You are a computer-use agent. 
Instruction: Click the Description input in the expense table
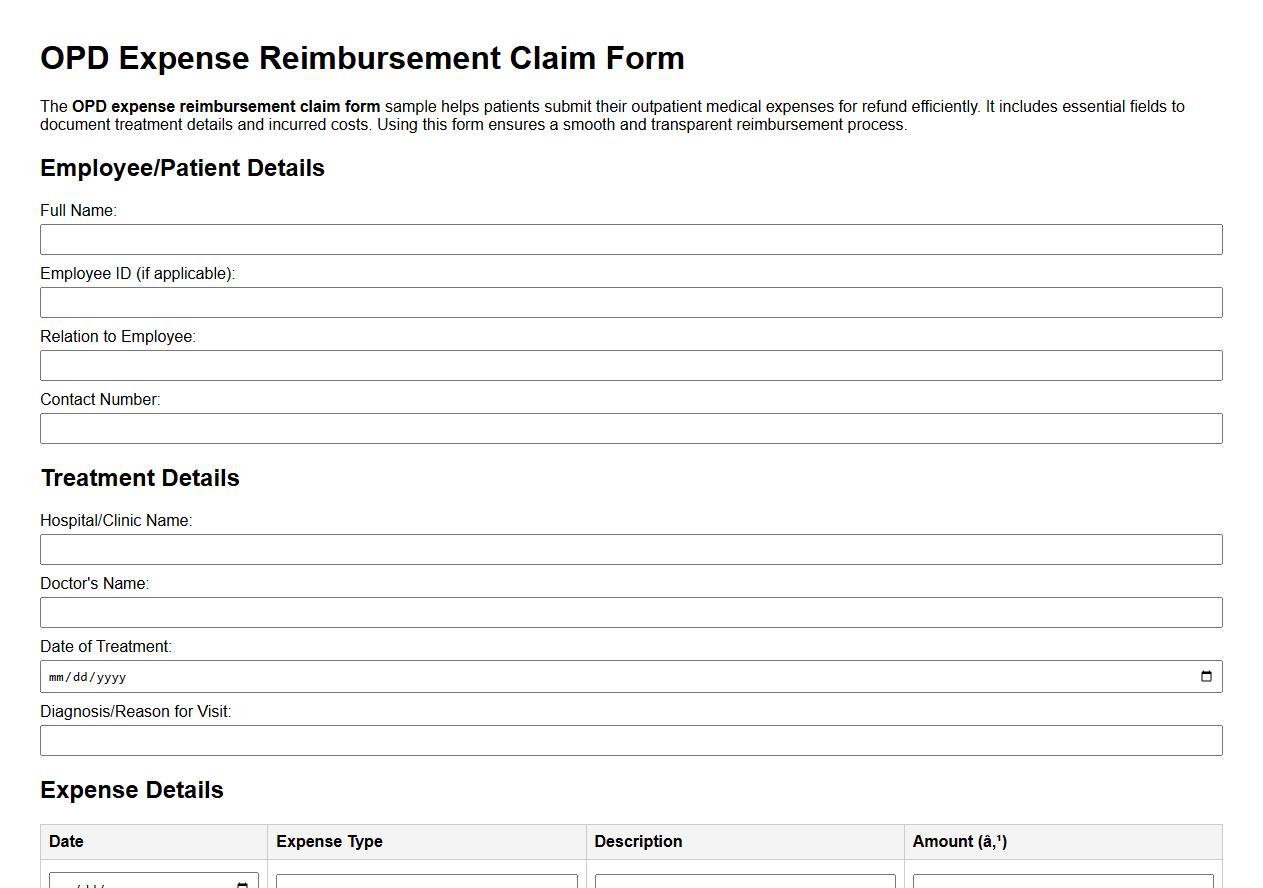745,884
